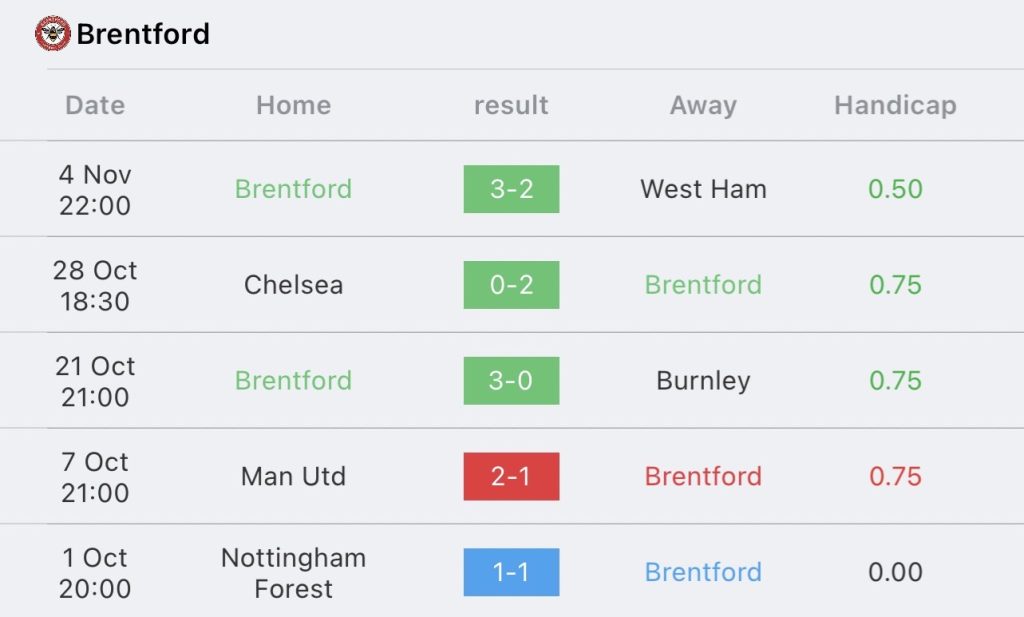
Task: Select Nottingham Forest home team
Action: pos(293,573)
